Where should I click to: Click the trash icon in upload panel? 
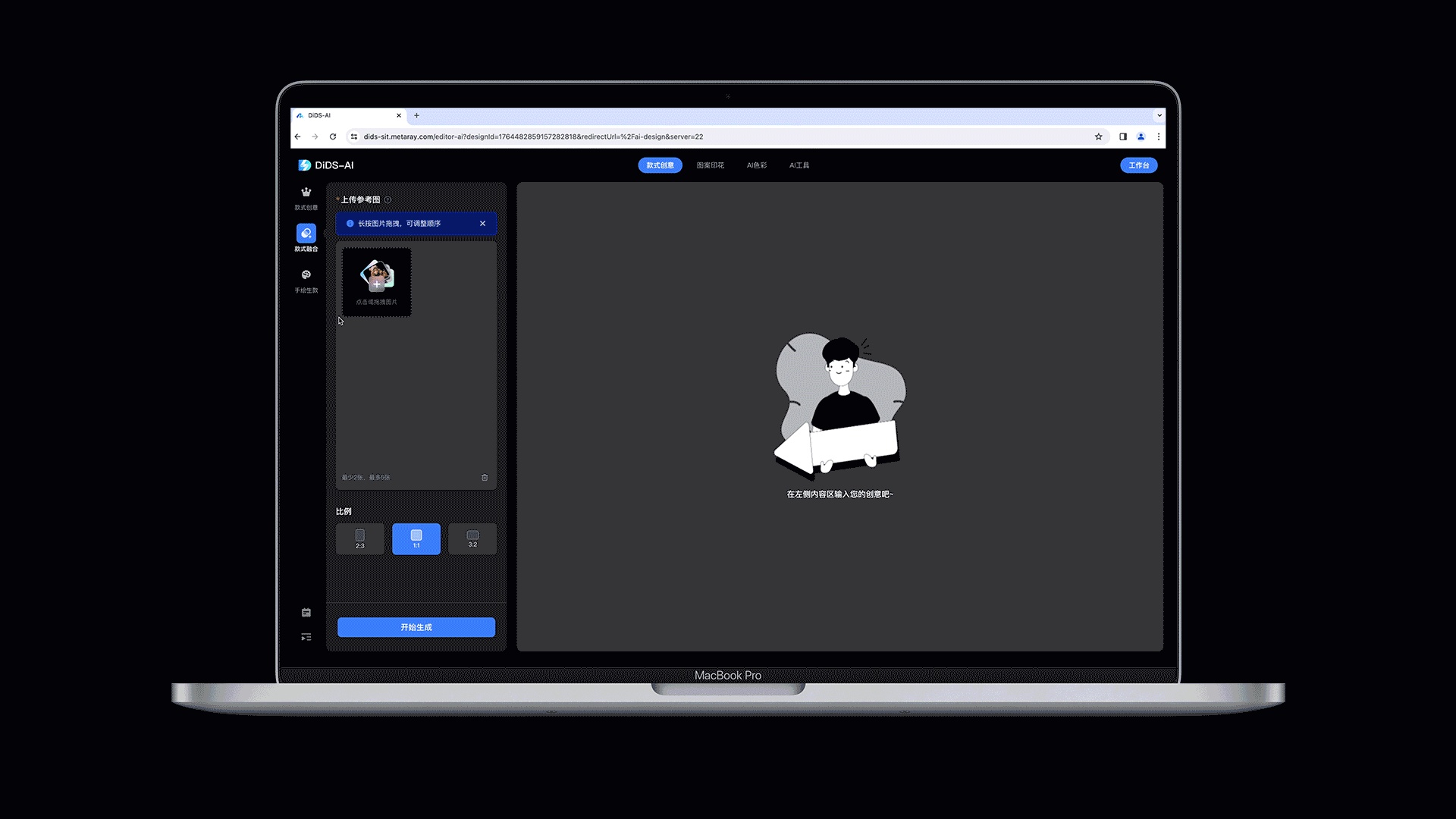485,478
